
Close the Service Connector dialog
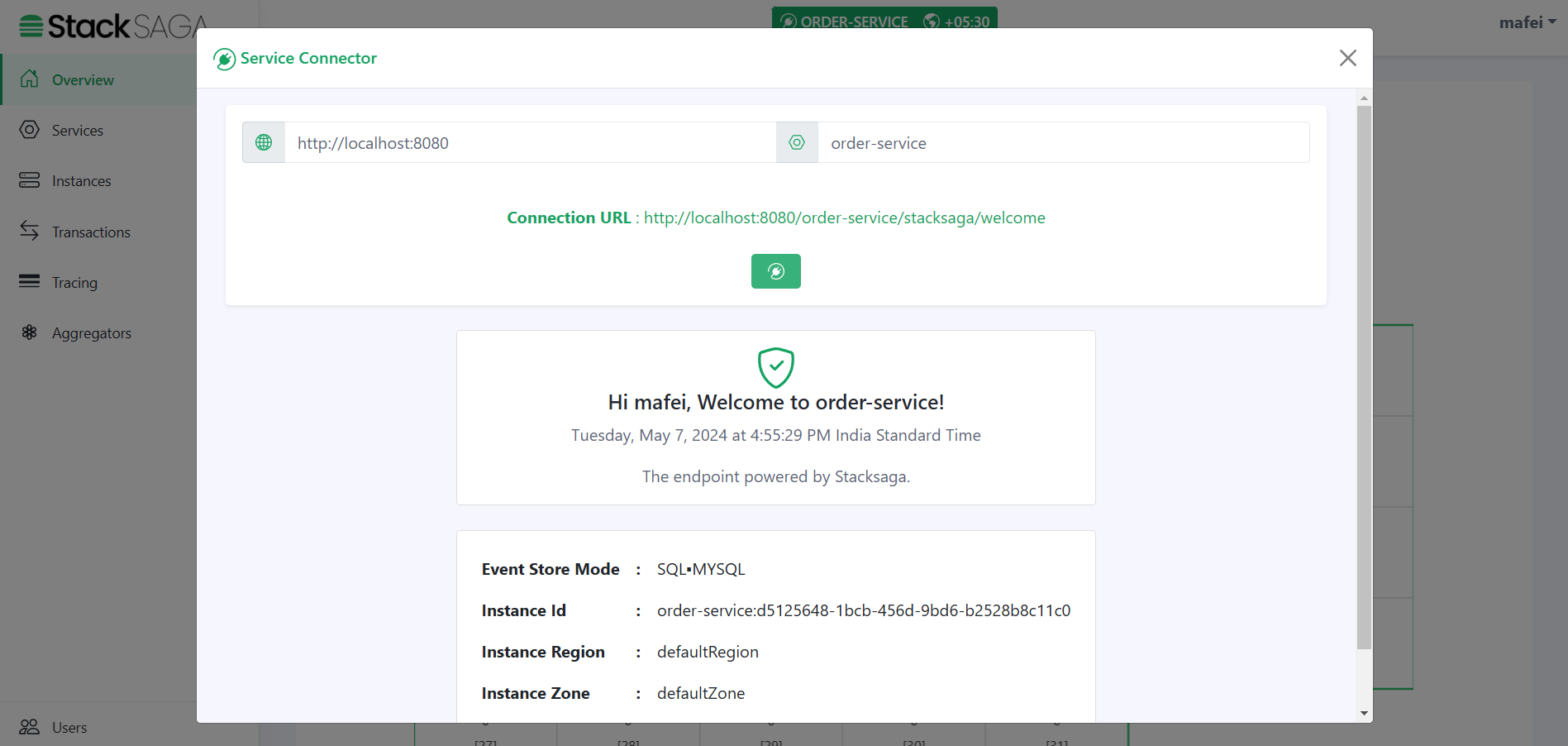pos(1348,58)
